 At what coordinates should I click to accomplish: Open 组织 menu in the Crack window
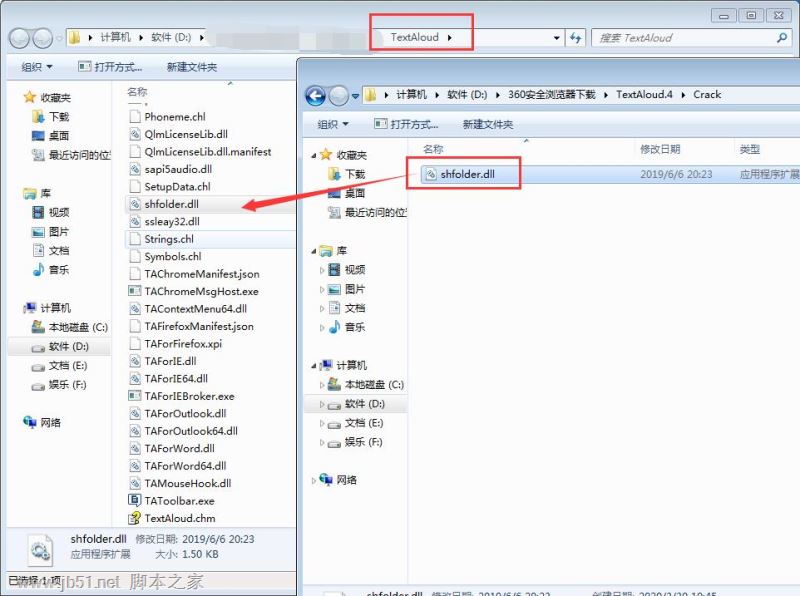click(x=333, y=124)
